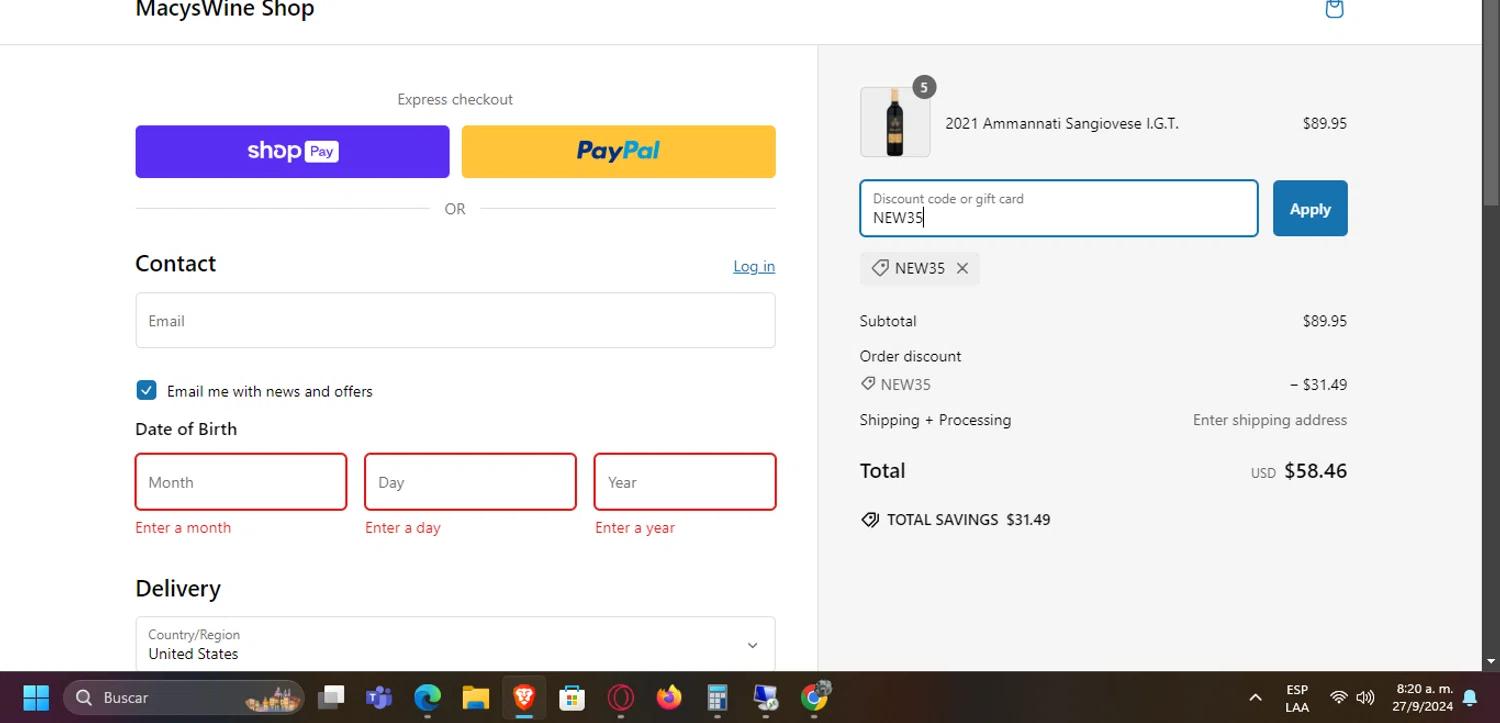Open File Explorer from taskbar

(x=475, y=697)
